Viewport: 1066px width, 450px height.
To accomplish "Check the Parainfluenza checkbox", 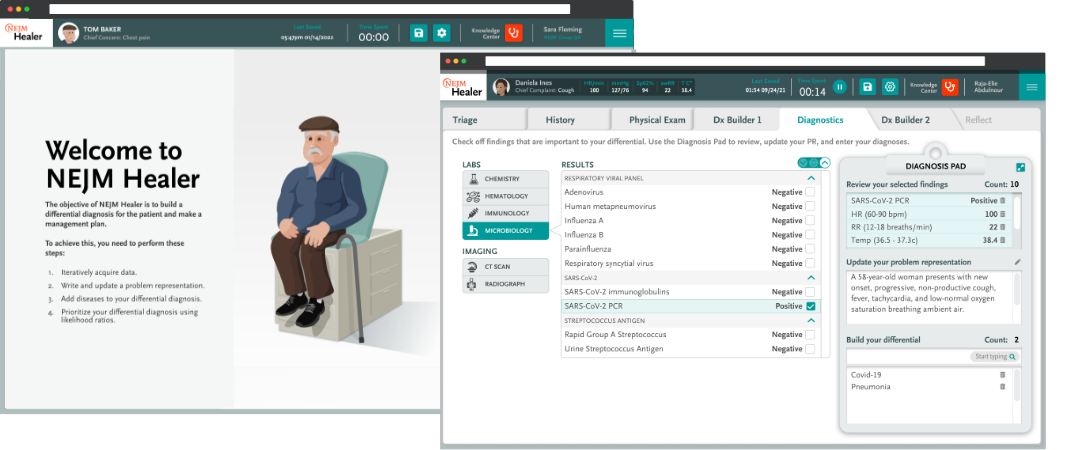I will pos(810,249).
